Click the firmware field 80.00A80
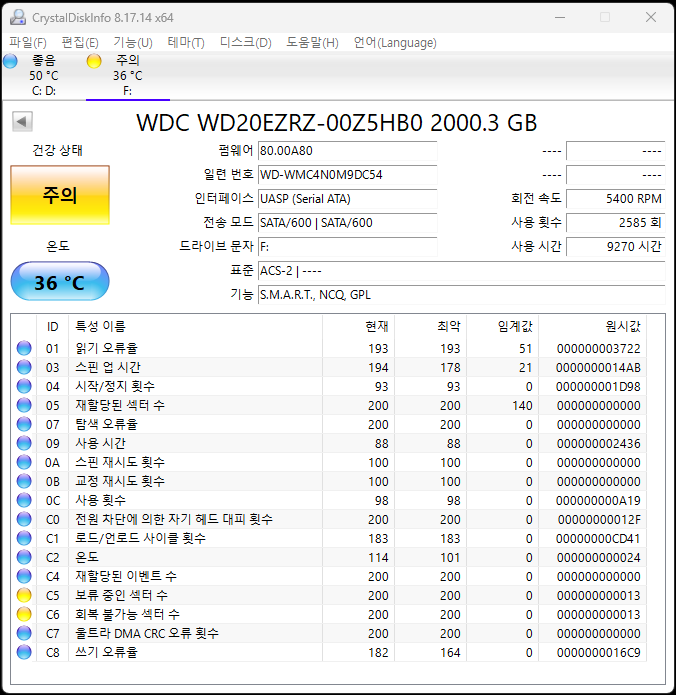This screenshot has height=695, width=676. coord(348,151)
